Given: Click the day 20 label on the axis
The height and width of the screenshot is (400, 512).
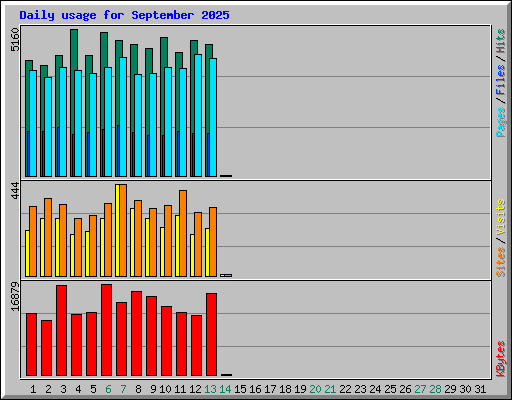Looking at the screenshot, I should click(315, 389).
